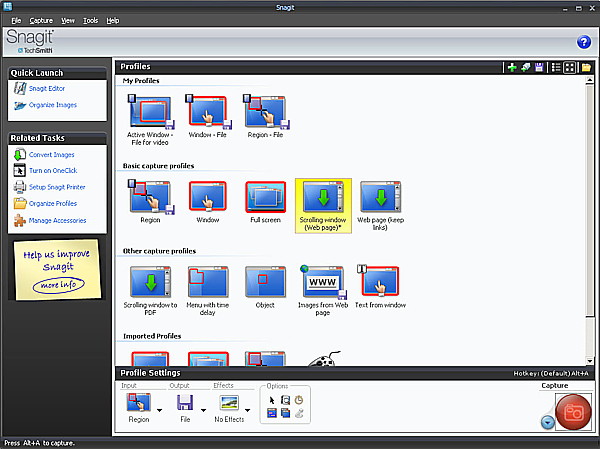Open the capture mode dropdown next to Capture button

click(548, 423)
